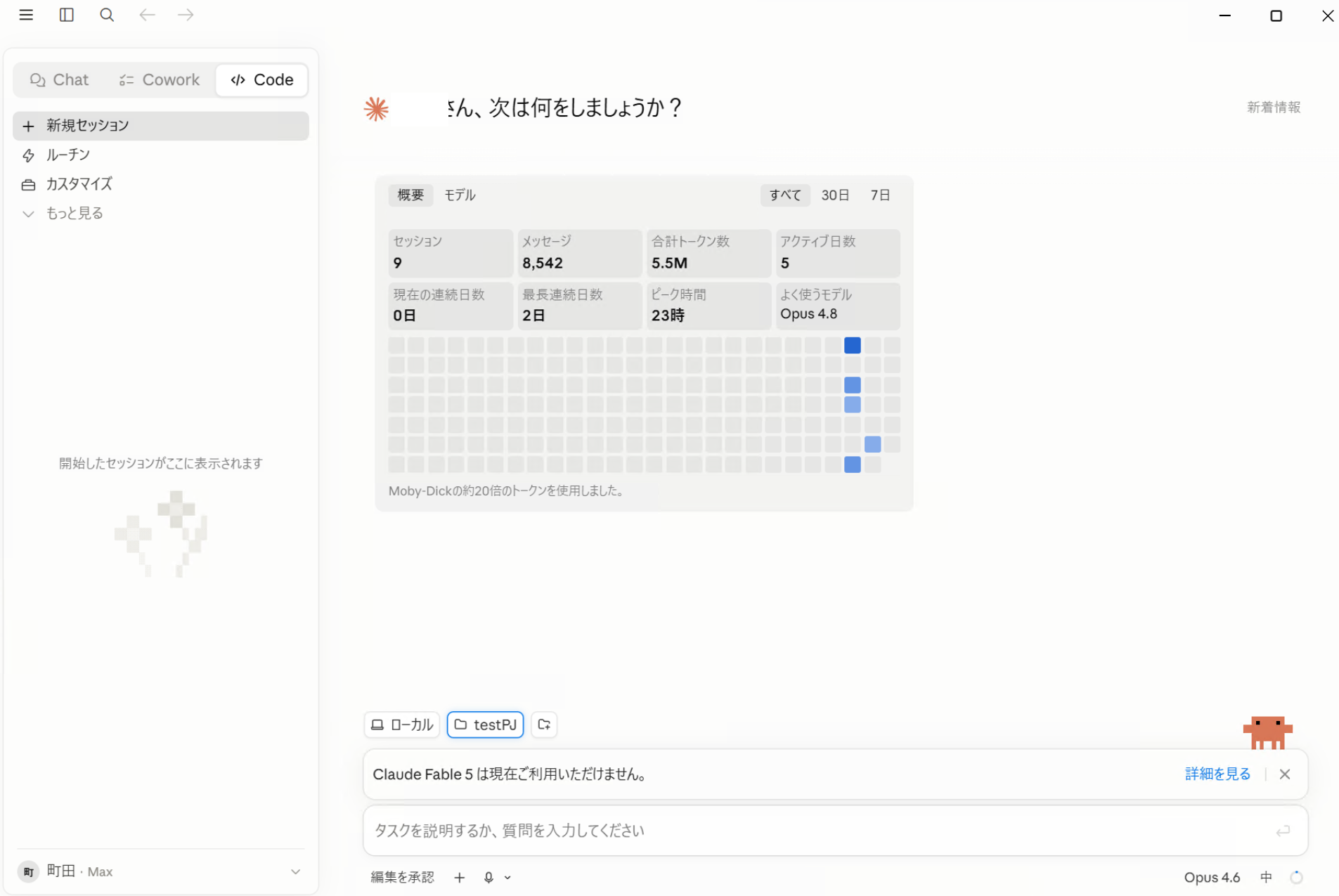
Task: Go back with the left arrow
Action: pos(147,15)
